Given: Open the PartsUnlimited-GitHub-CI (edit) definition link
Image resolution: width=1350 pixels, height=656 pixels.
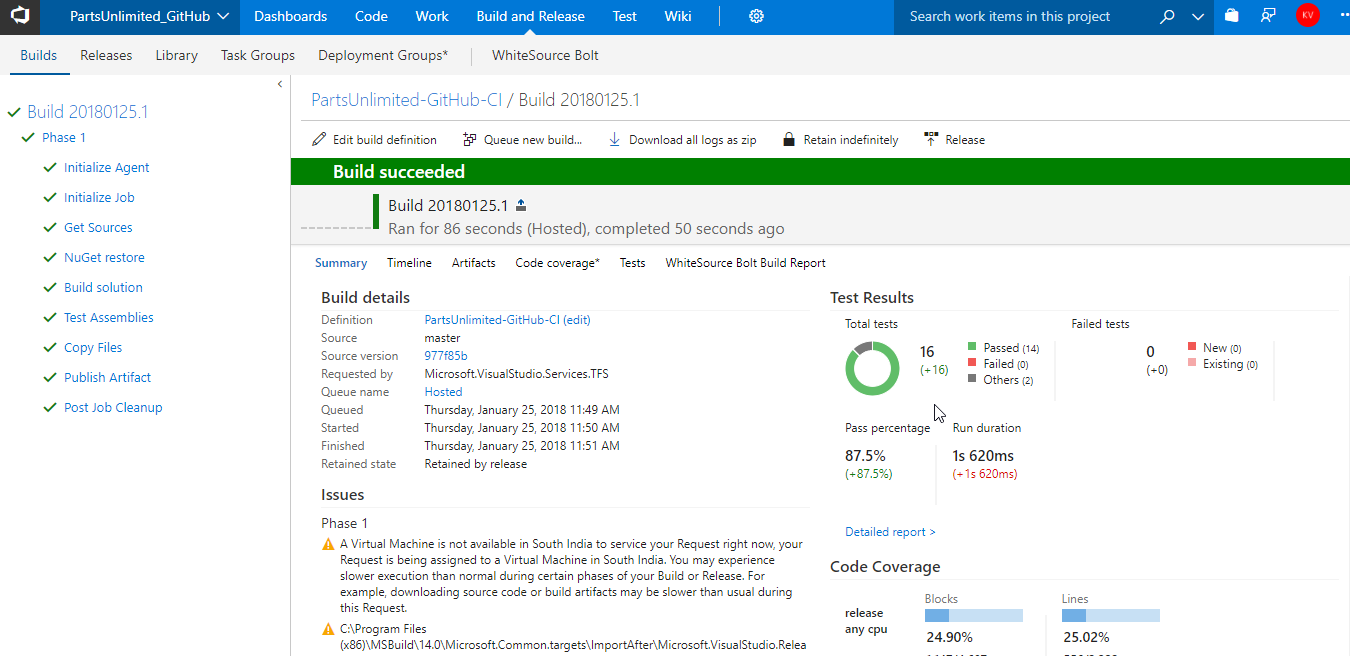Looking at the screenshot, I should click(x=507, y=320).
